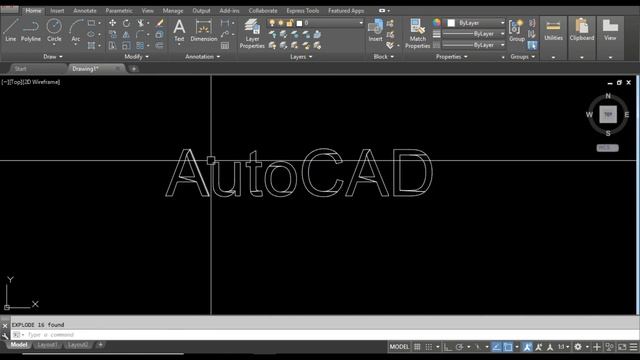Click 2D Wireframe visual style label
This screenshot has height=360, width=640.
(42, 82)
